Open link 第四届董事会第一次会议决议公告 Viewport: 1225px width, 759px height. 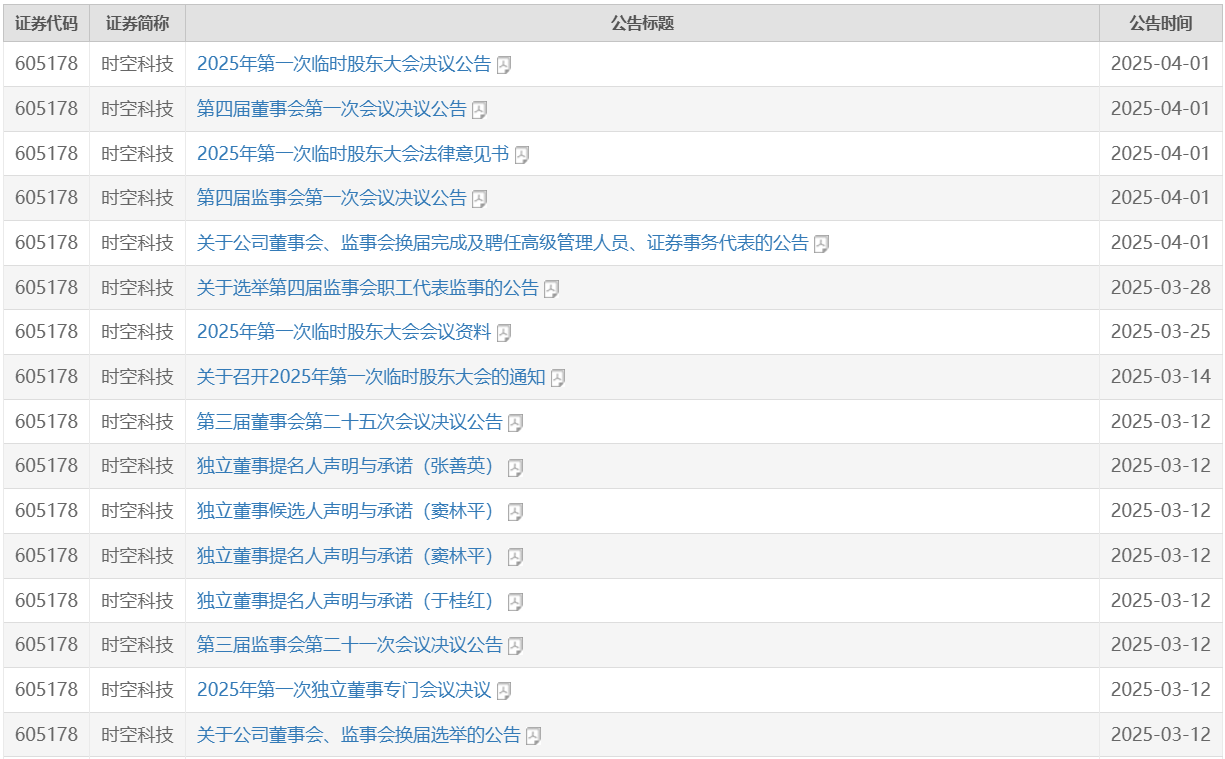click(332, 109)
